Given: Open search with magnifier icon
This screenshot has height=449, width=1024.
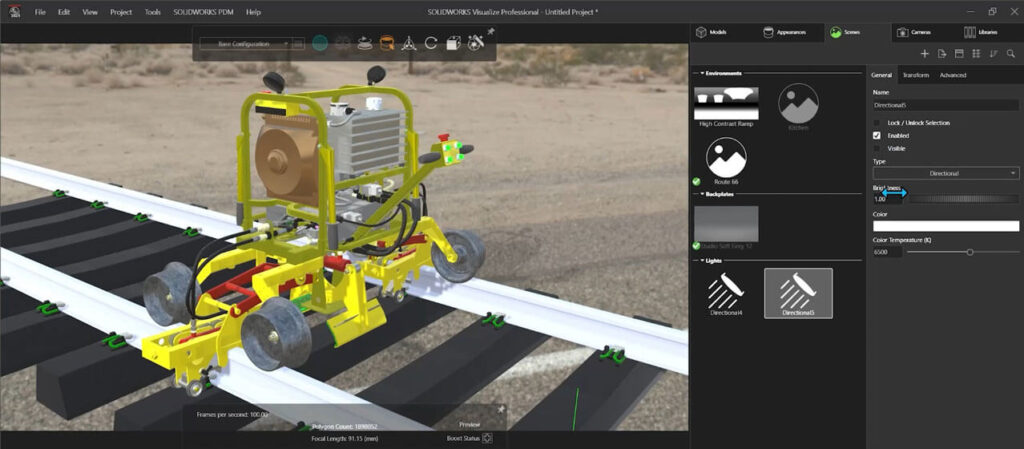Looking at the screenshot, I should coord(1011,54).
